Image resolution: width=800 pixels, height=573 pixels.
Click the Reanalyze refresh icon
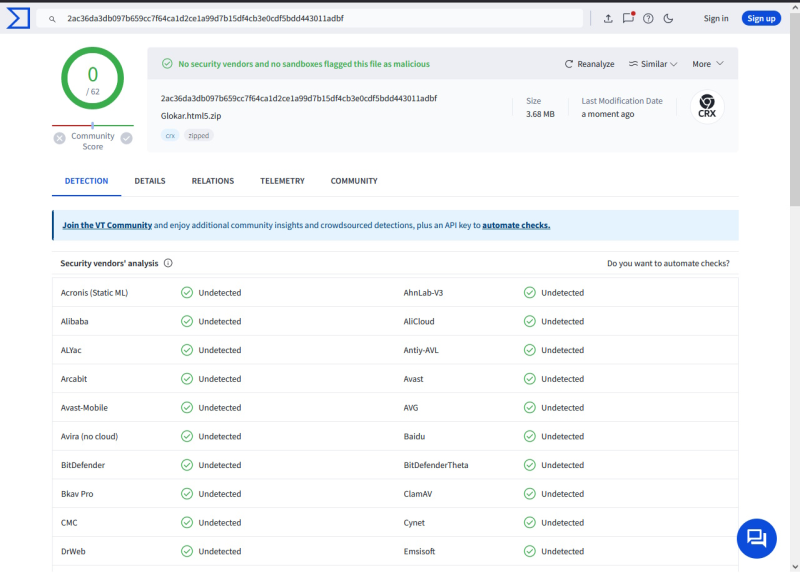pyautogui.click(x=568, y=64)
